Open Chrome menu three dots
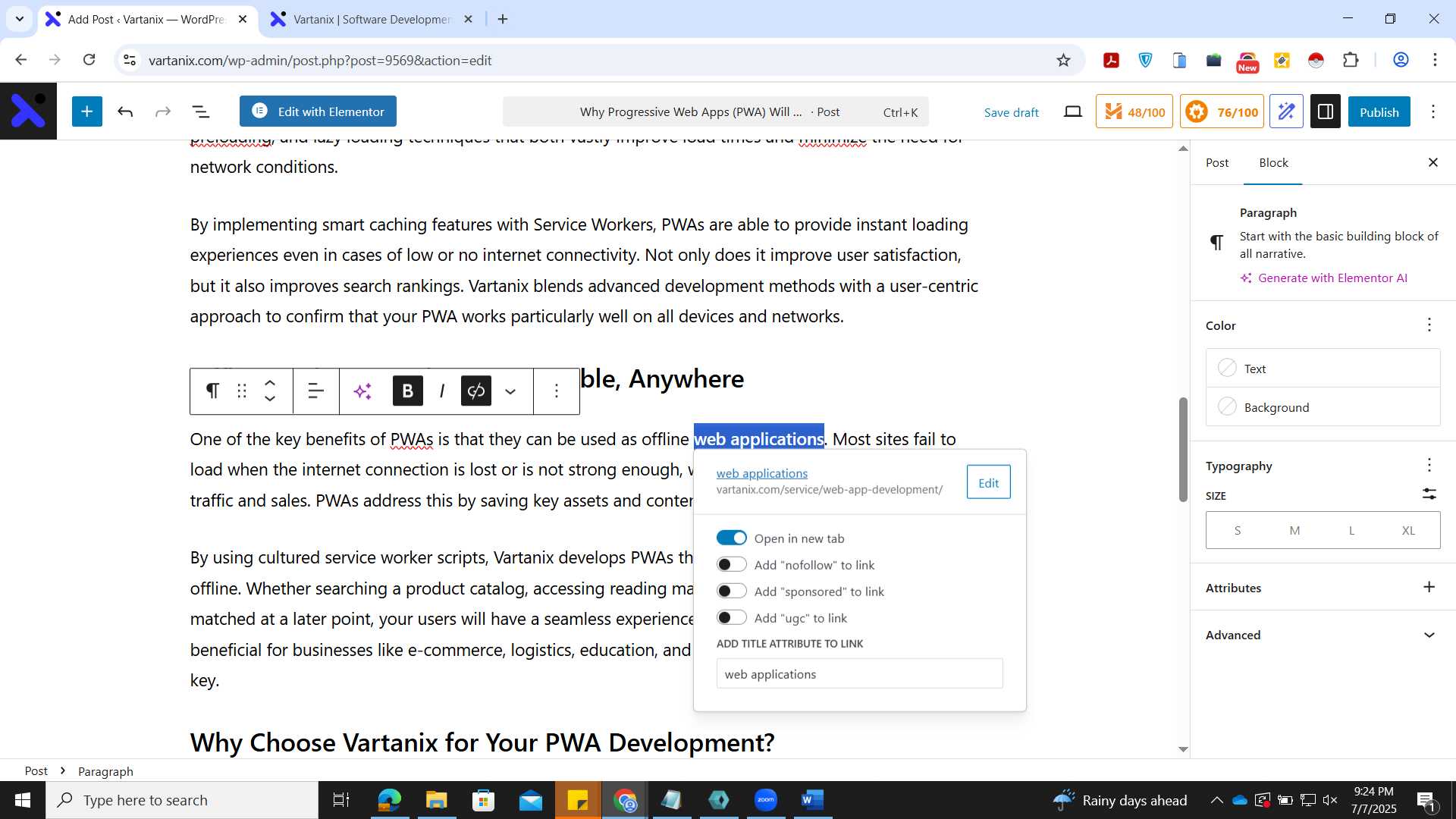The height and width of the screenshot is (819, 1456). pyautogui.click(x=1435, y=60)
